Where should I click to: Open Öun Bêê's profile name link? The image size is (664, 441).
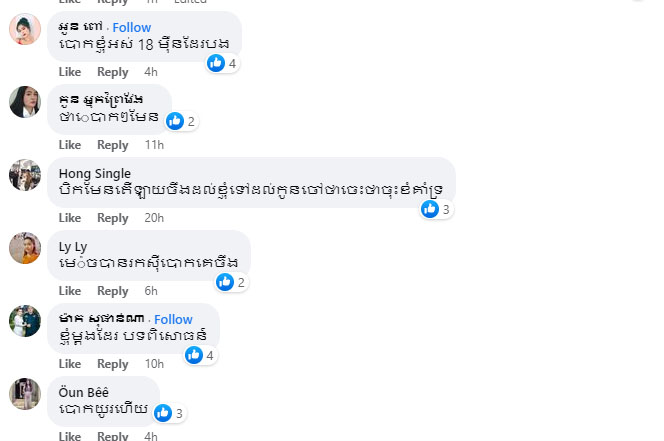point(83,393)
